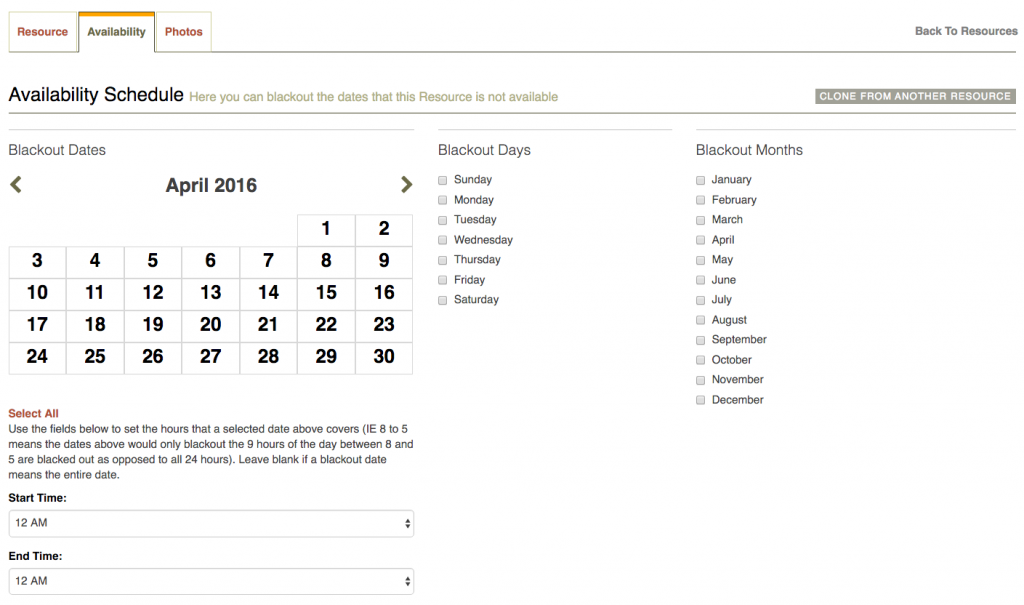Select April 15 on the calendar

click(x=326, y=293)
